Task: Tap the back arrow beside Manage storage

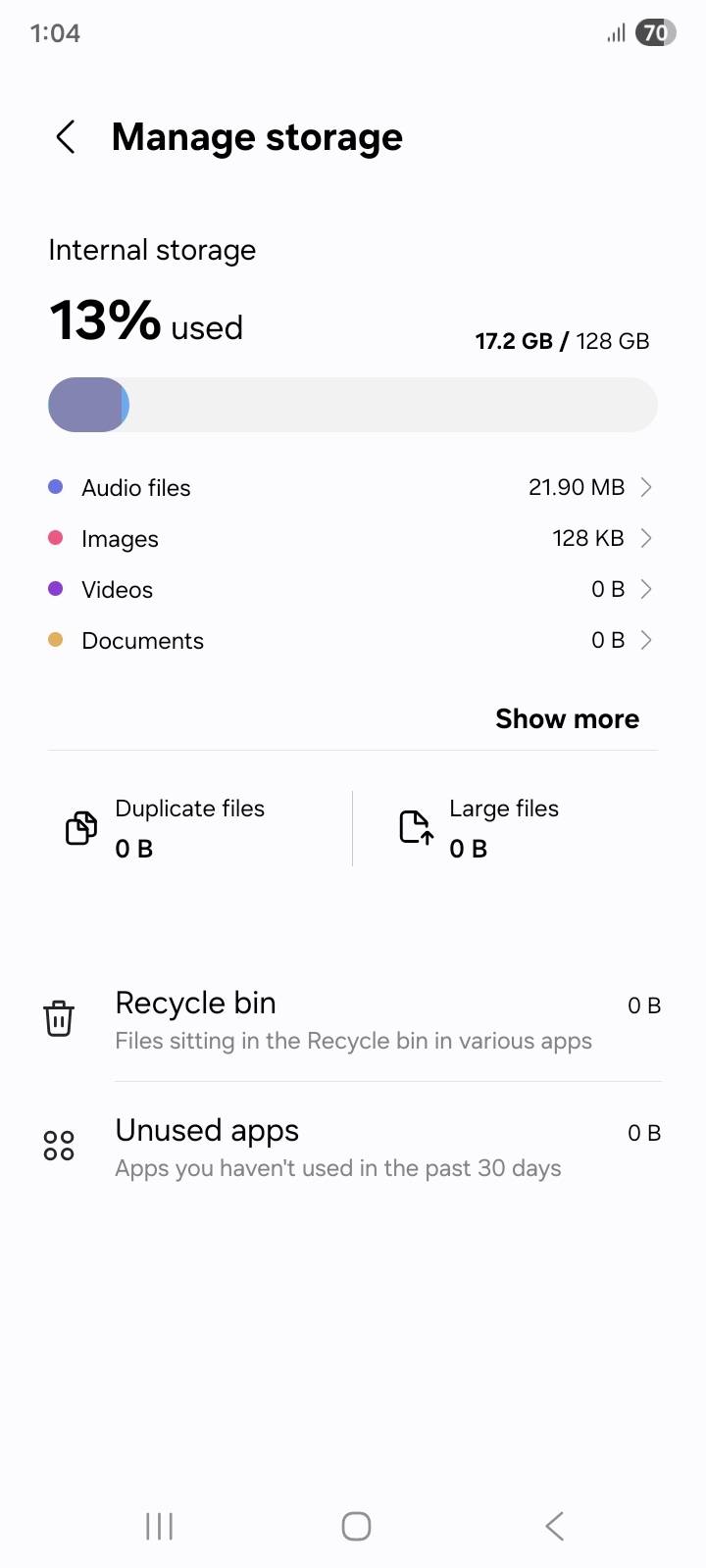Action: pos(66,137)
